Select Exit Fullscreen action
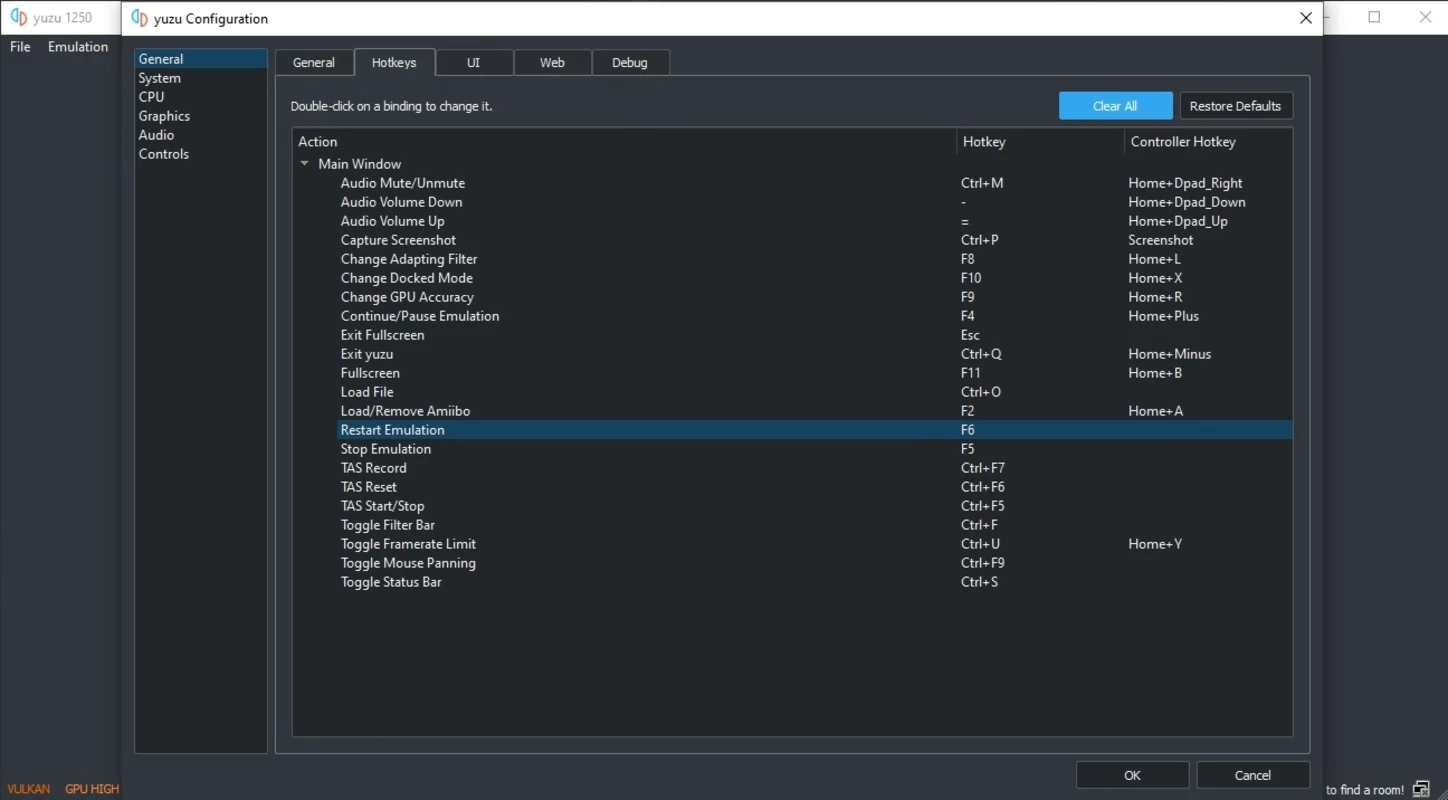The width and height of the screenshot is (1448, 800). tap(383, 335)
